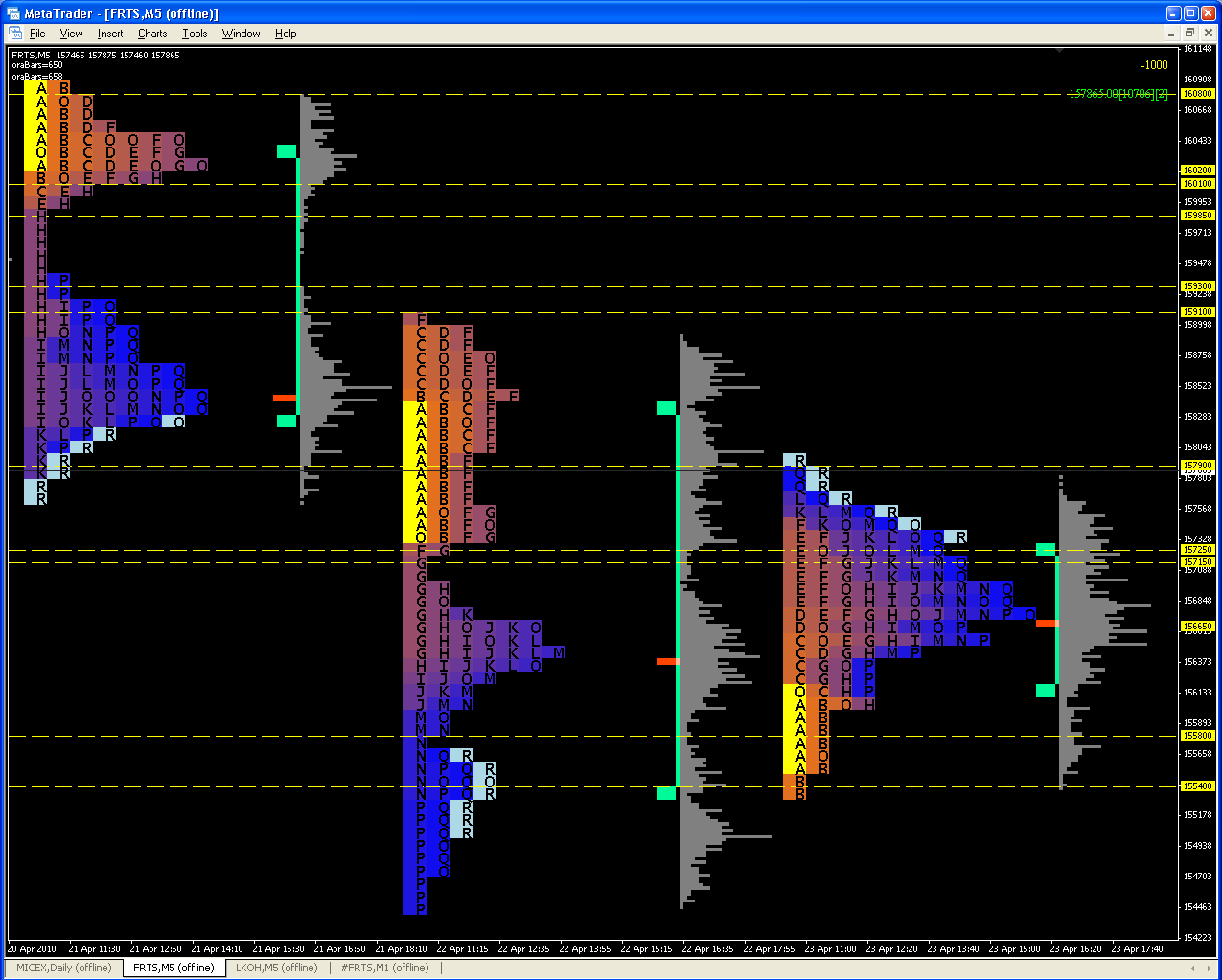Click the right scroll arrow of the chart tabs
The image size is (1222, 980).
click(x=1210, y=968)
